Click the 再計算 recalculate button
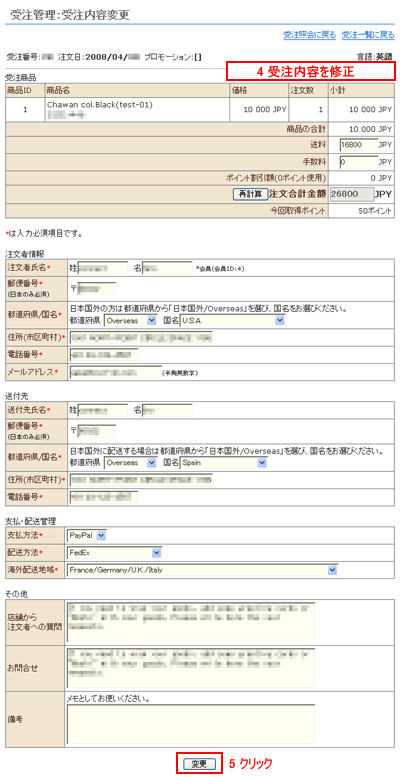This screenshot has width=400, height=777. pos(250,194)
